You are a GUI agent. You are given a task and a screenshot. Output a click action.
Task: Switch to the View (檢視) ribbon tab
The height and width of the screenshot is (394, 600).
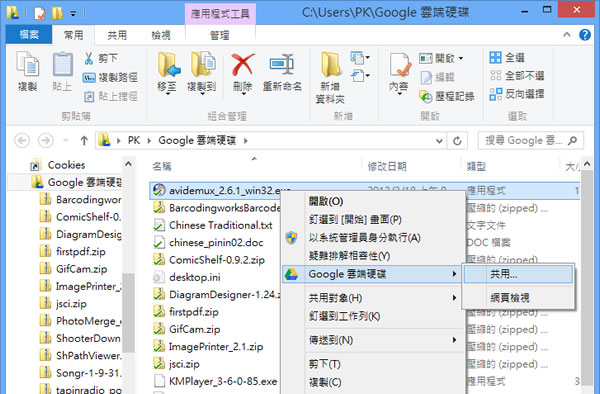[161, 35]
